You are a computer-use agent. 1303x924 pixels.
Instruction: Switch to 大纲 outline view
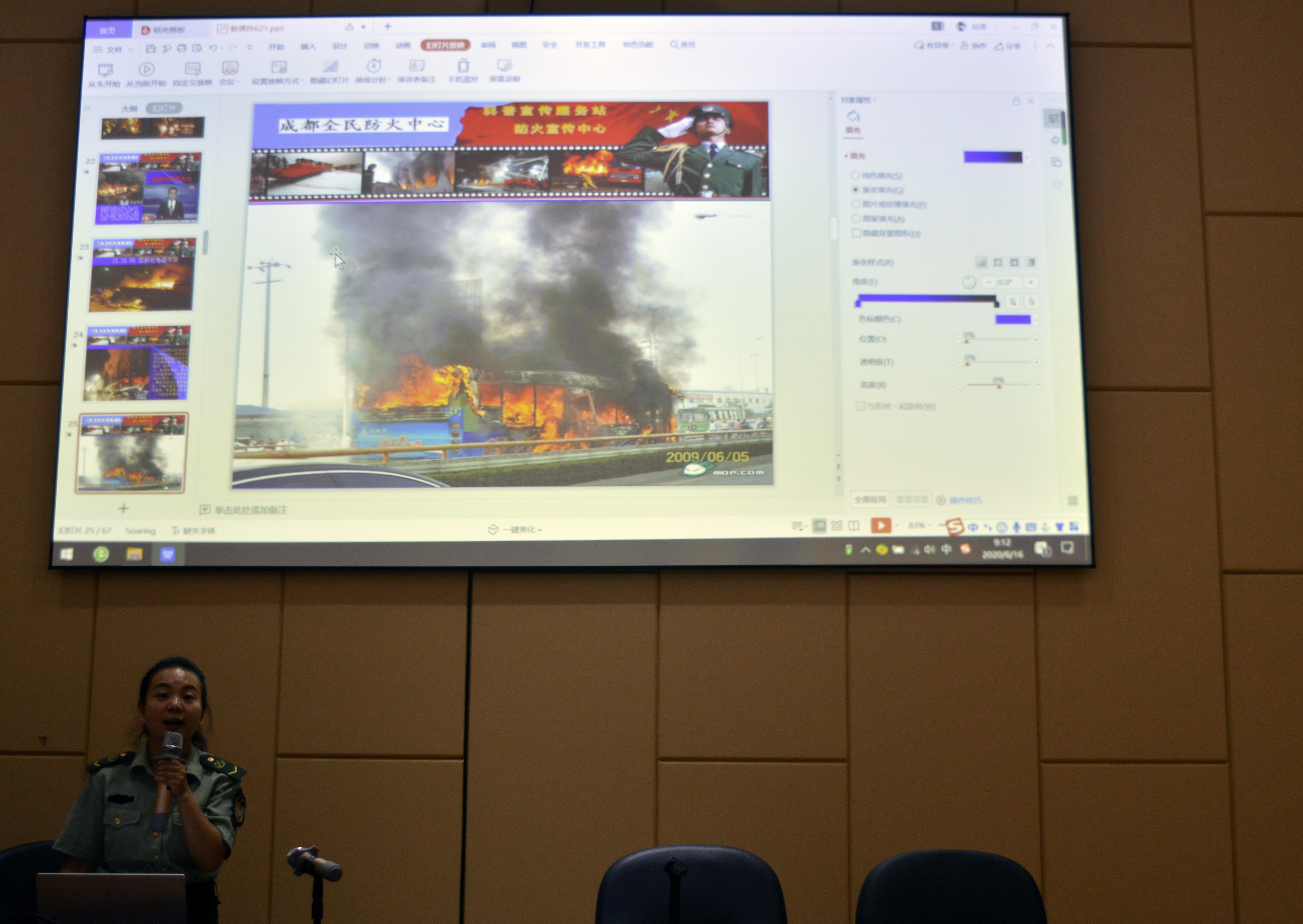point(129,109)
